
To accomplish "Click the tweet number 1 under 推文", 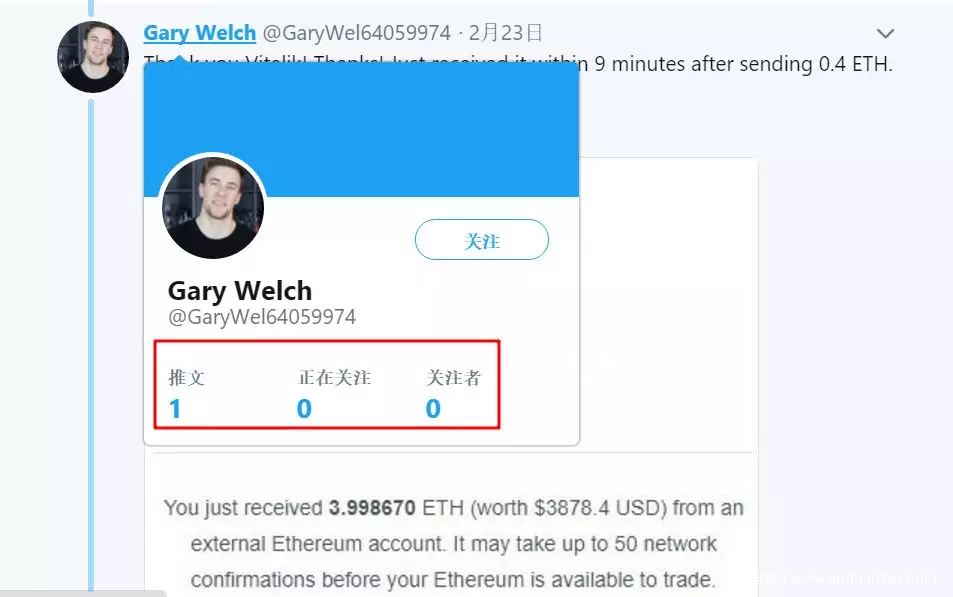I will (x=175, y=409).
